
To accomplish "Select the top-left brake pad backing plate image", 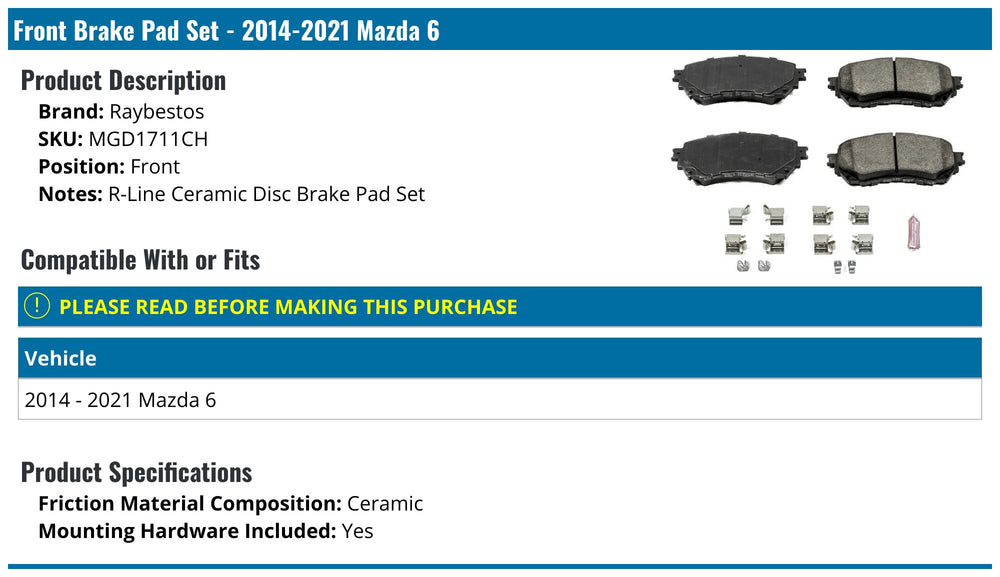I will pyautogui.click(x=739, y=80).
